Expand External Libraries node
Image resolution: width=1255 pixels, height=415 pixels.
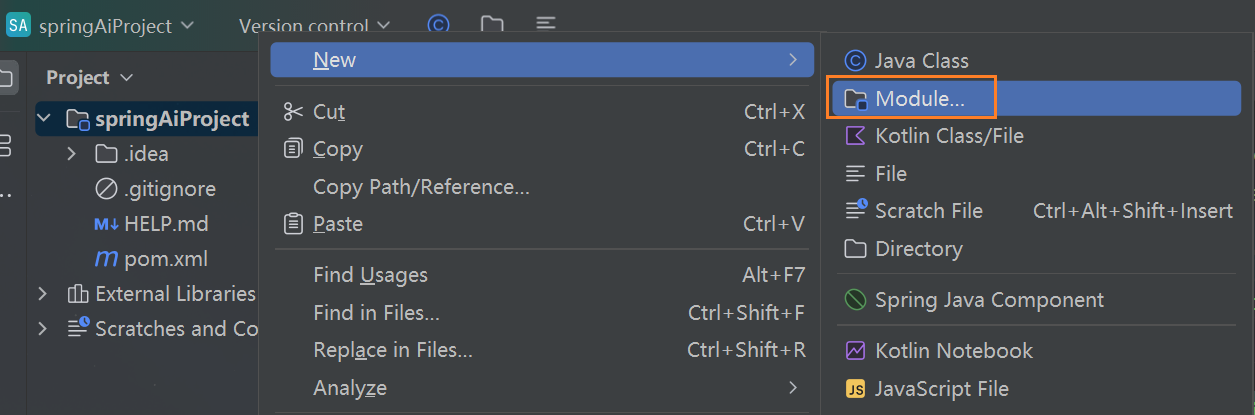(43, 294)
